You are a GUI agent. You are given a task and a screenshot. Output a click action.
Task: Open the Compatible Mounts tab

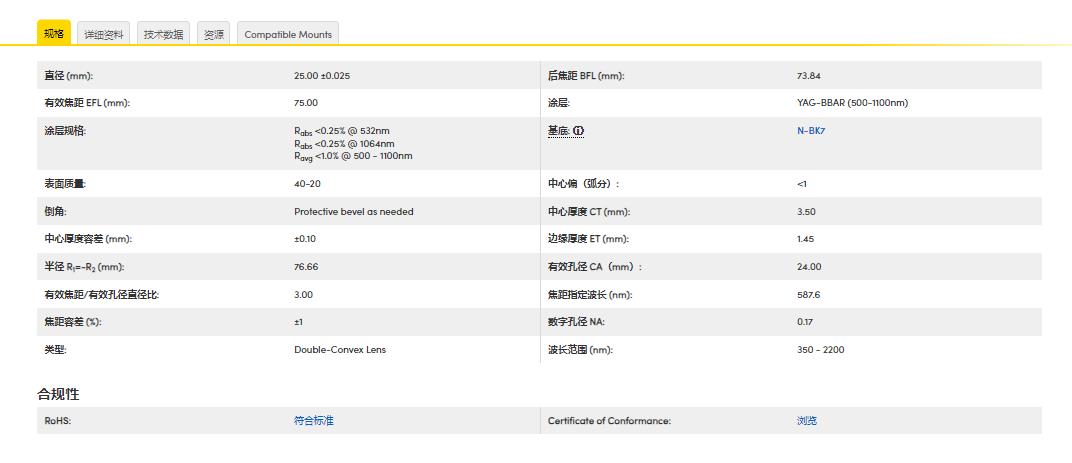tap(288, 34)
